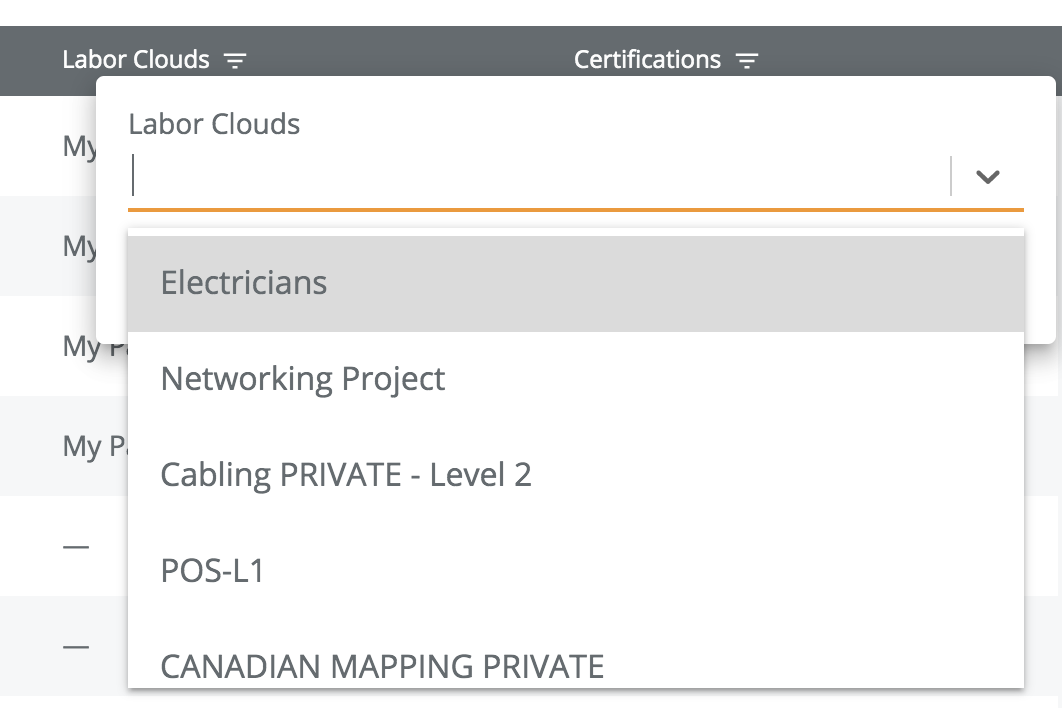Viewport: 1062px width, 708px height.
Task: Click the Labor Clouds column filter icon
Action: point(234,61)
